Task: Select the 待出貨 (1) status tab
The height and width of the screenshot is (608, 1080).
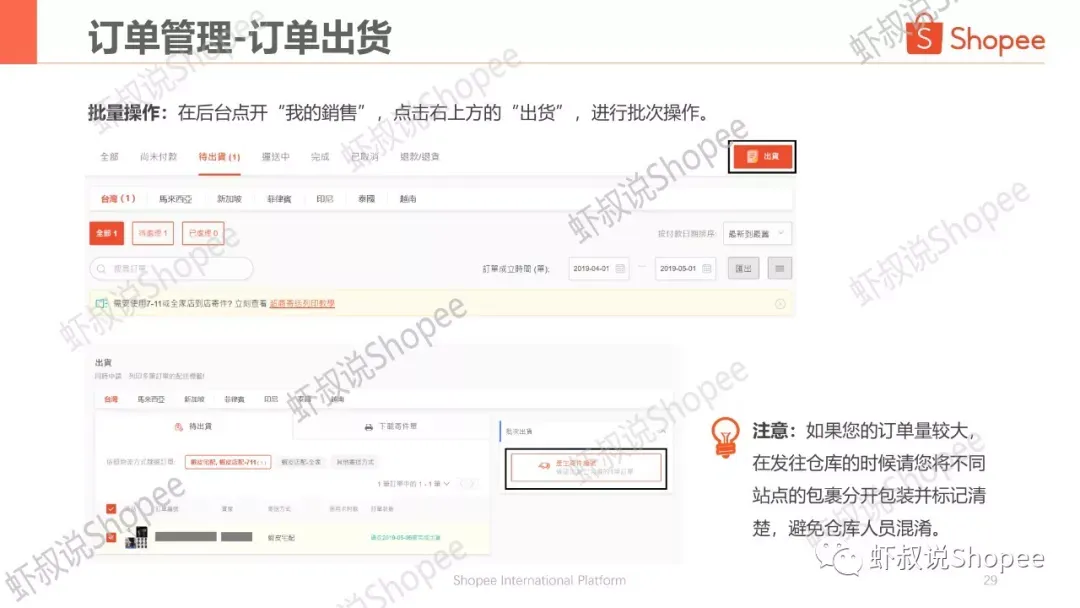Action: (219, 157)
